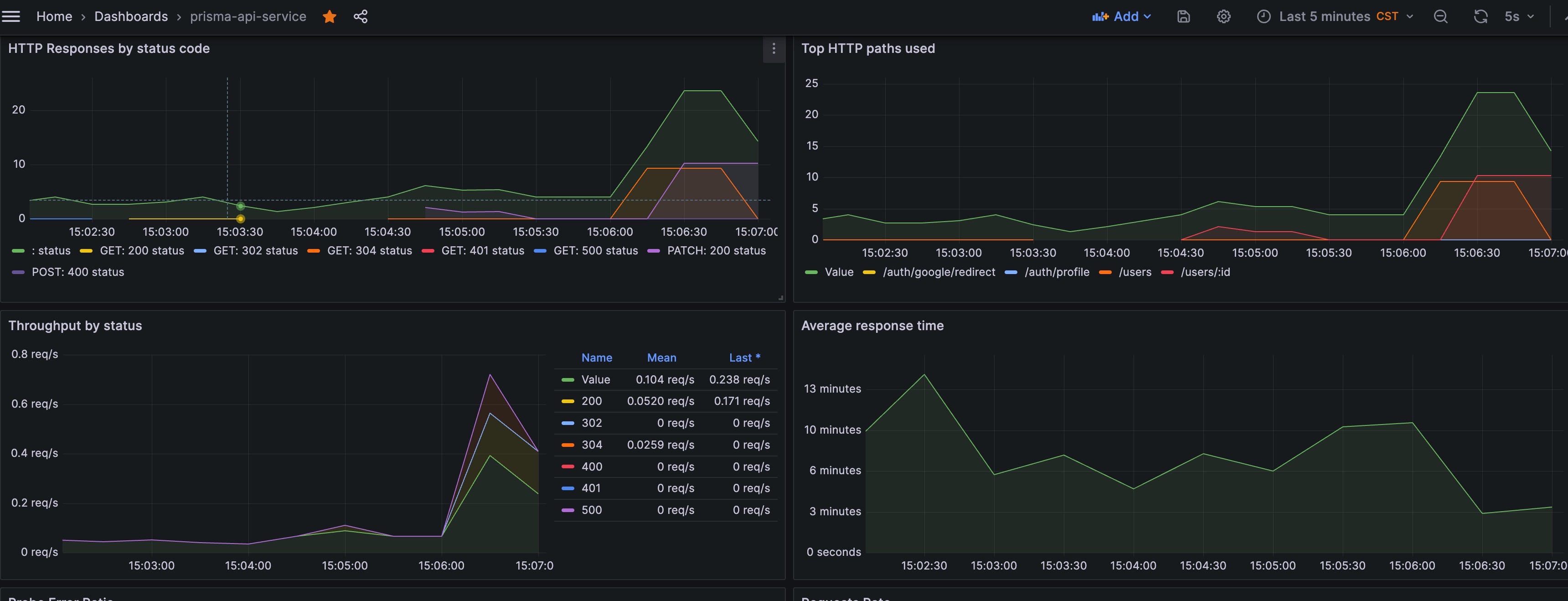Viewport: 1568px width, 601px height.
Task: Toggle /users legend entry
Action: click(1135, 272)
